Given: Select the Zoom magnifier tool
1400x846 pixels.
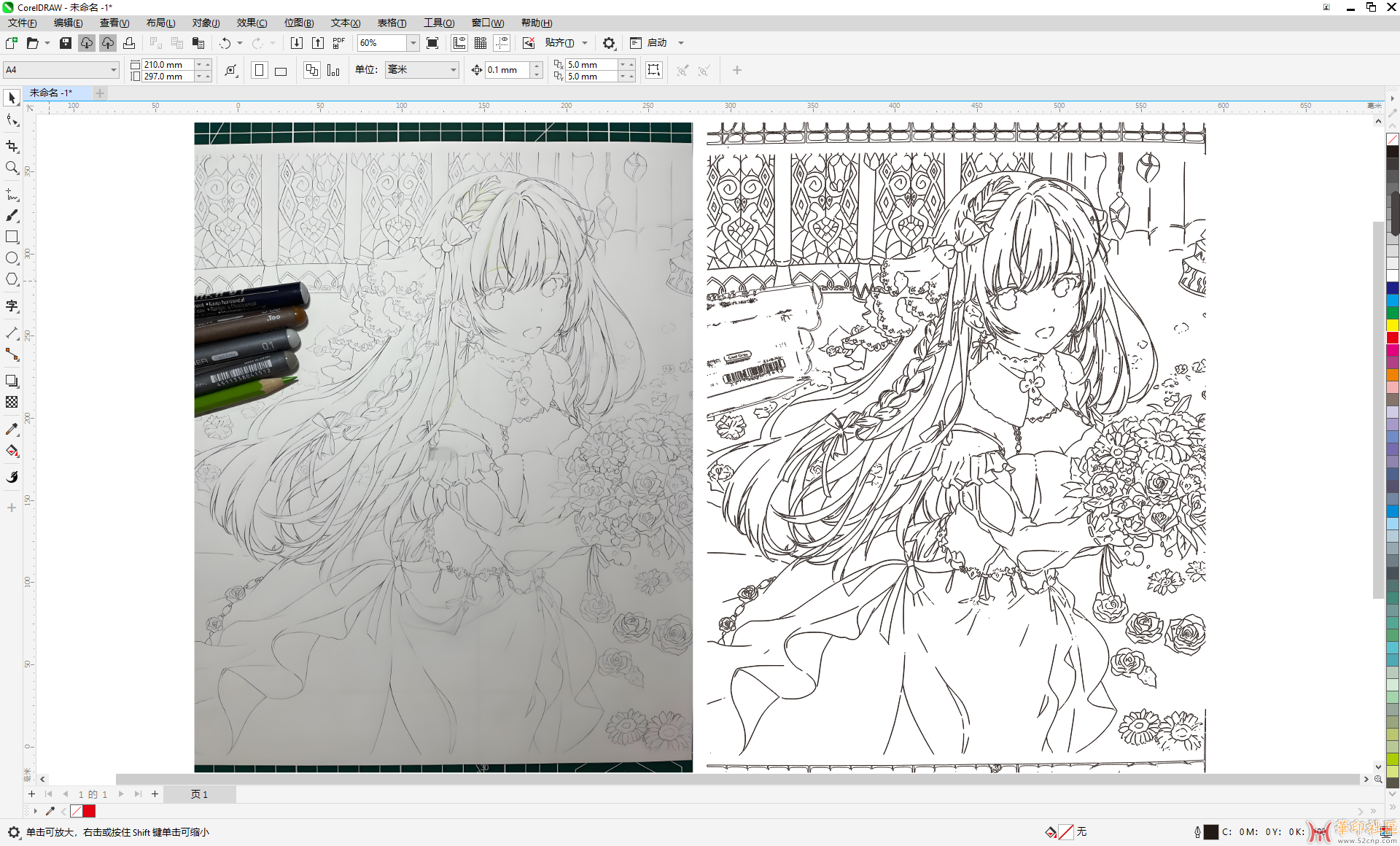Looking at the screenshot, I should 12,168.
